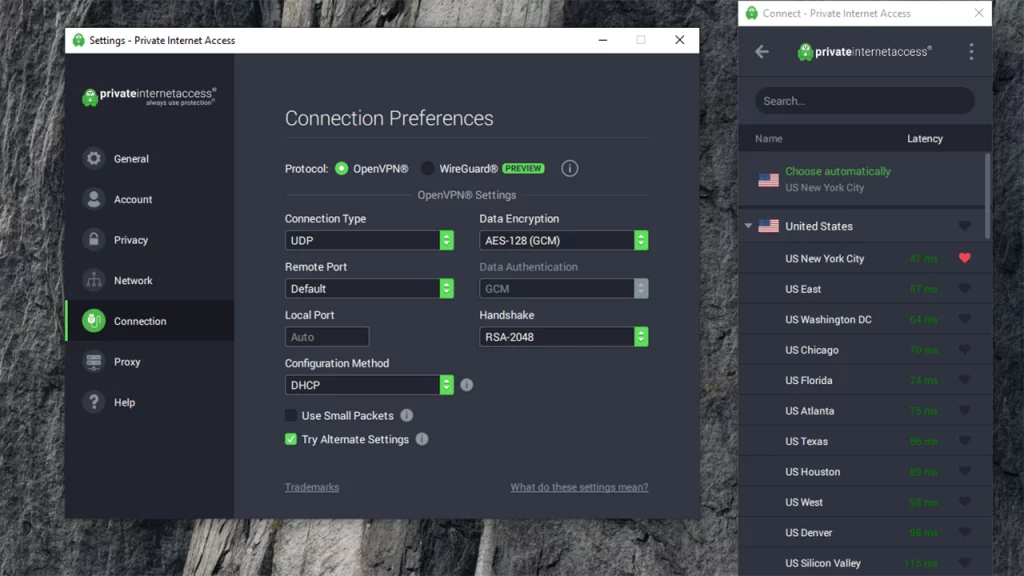Screen dimensions: 1024x576
Task: Click the Network icon in sidebar
Action: (x=94, y=280)
